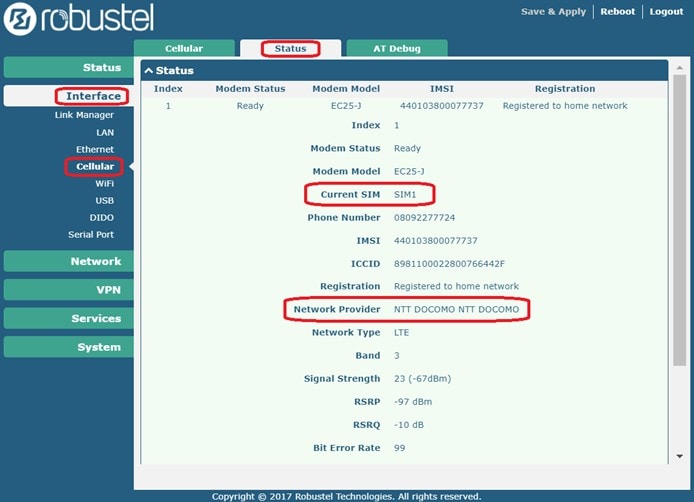Viewport: 694px width, 502px height.
Task: Click phone number 08092277724
Action: point(424,217)
